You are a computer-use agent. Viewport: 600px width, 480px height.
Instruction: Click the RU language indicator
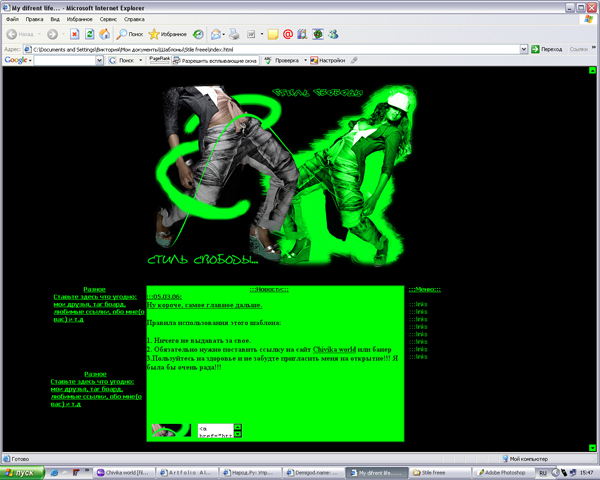(x=543, y=473)
